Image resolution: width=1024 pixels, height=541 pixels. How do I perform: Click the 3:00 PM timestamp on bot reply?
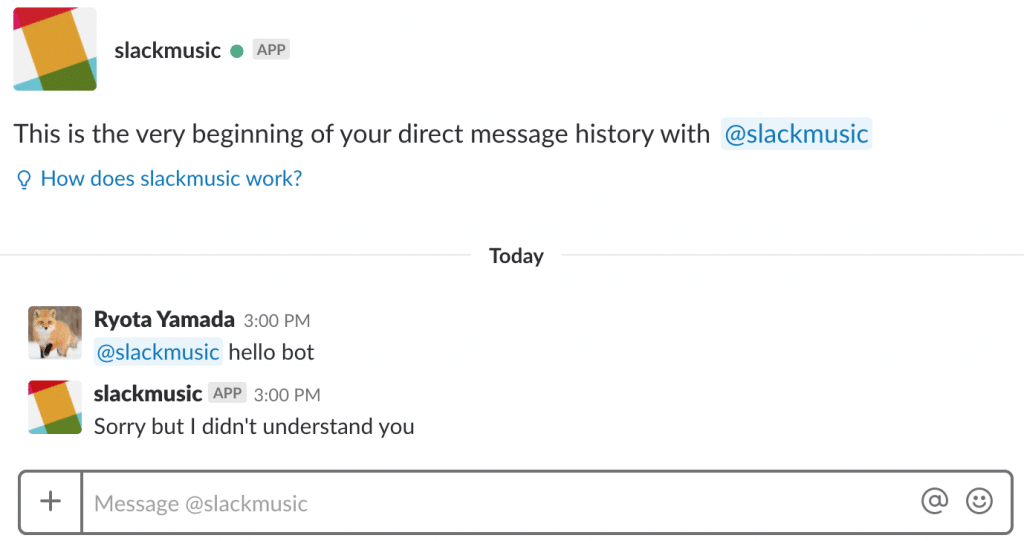click(x=287, y=395)
